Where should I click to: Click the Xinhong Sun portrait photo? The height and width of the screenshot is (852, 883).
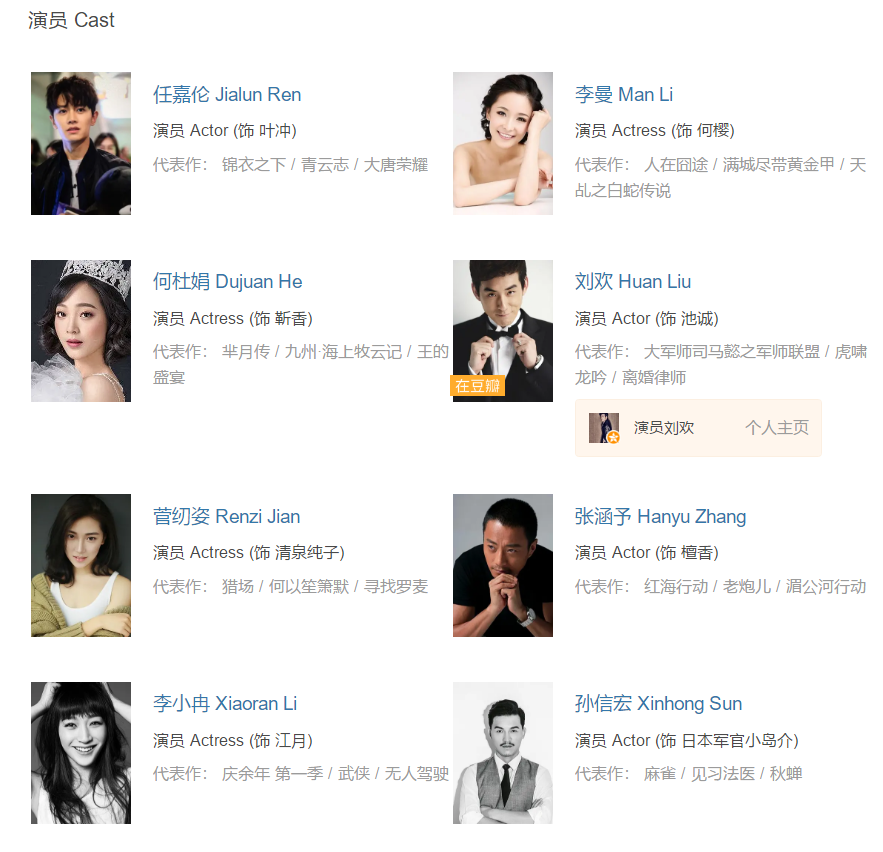503,753
